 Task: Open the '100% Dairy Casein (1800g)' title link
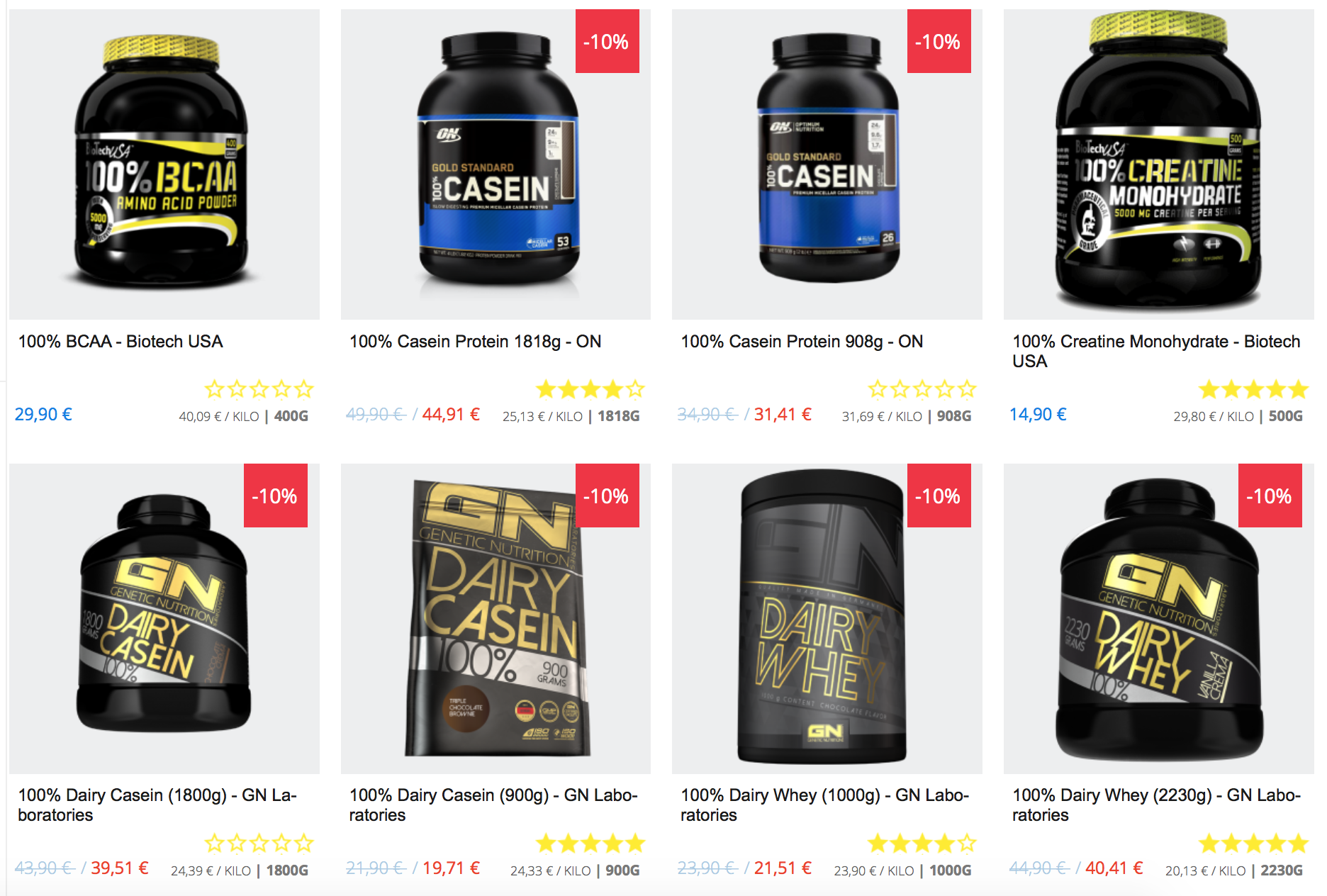[x=157, y=805]
